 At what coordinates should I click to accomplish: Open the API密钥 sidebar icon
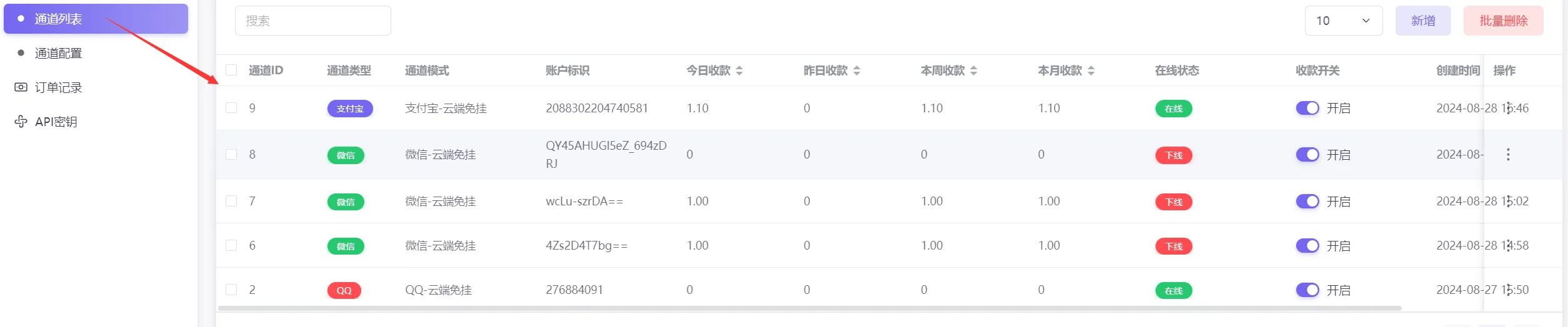21,122
